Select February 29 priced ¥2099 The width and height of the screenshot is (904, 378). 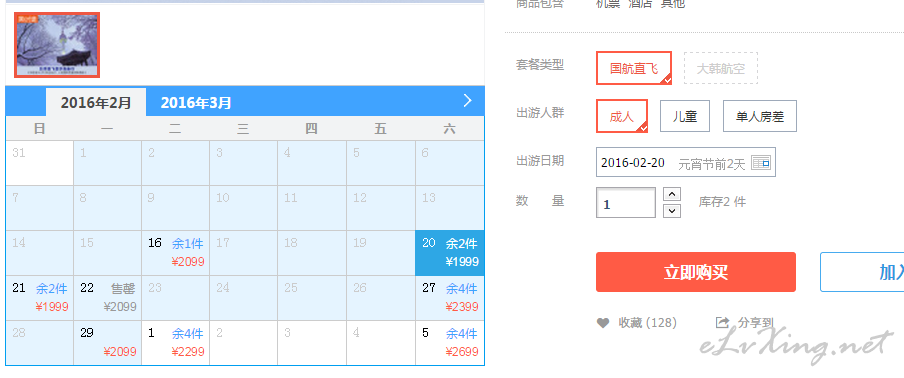pyautogui.click(x=108, y=342)
